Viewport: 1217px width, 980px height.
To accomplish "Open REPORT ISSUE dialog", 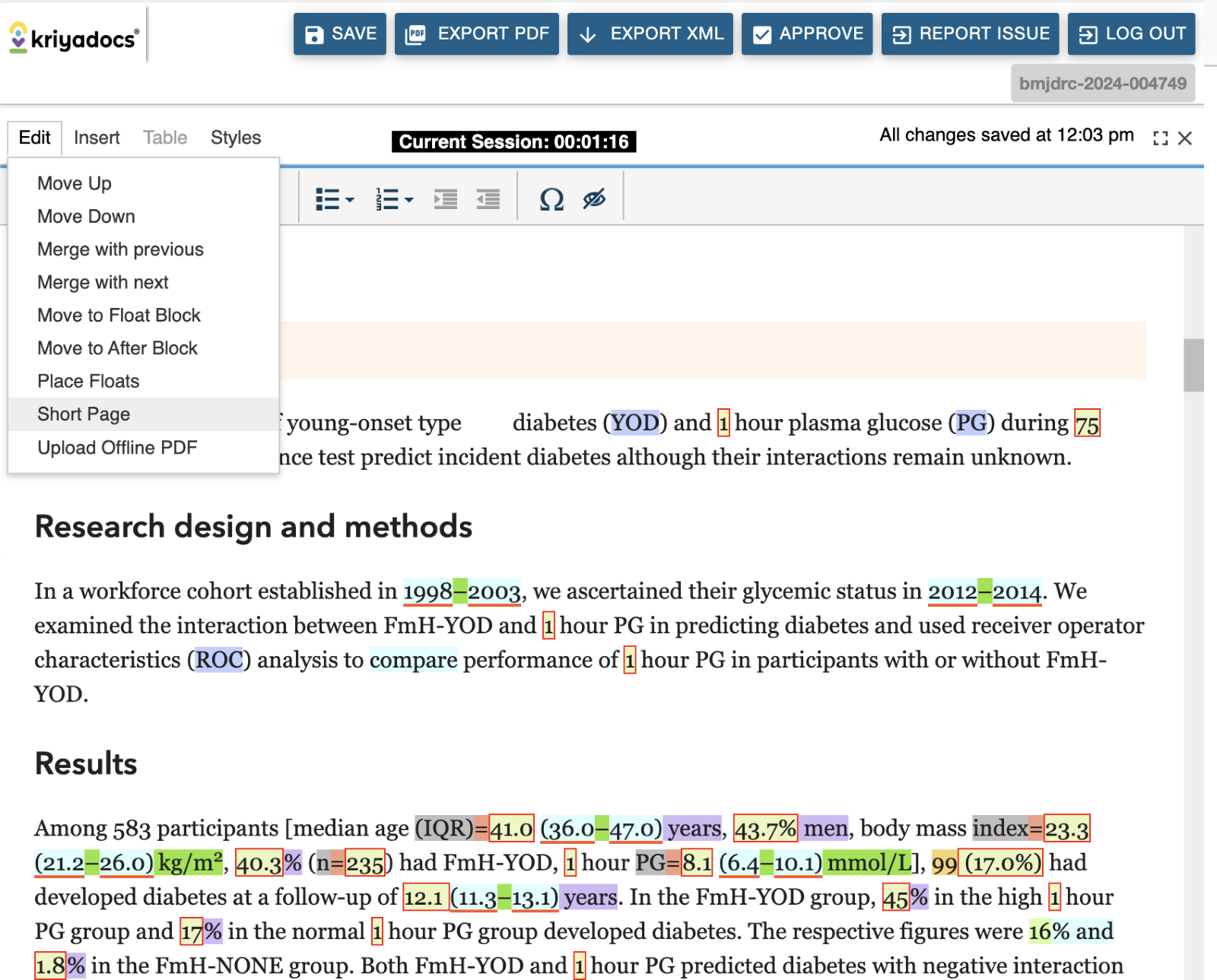I will [x=970, y=34].
